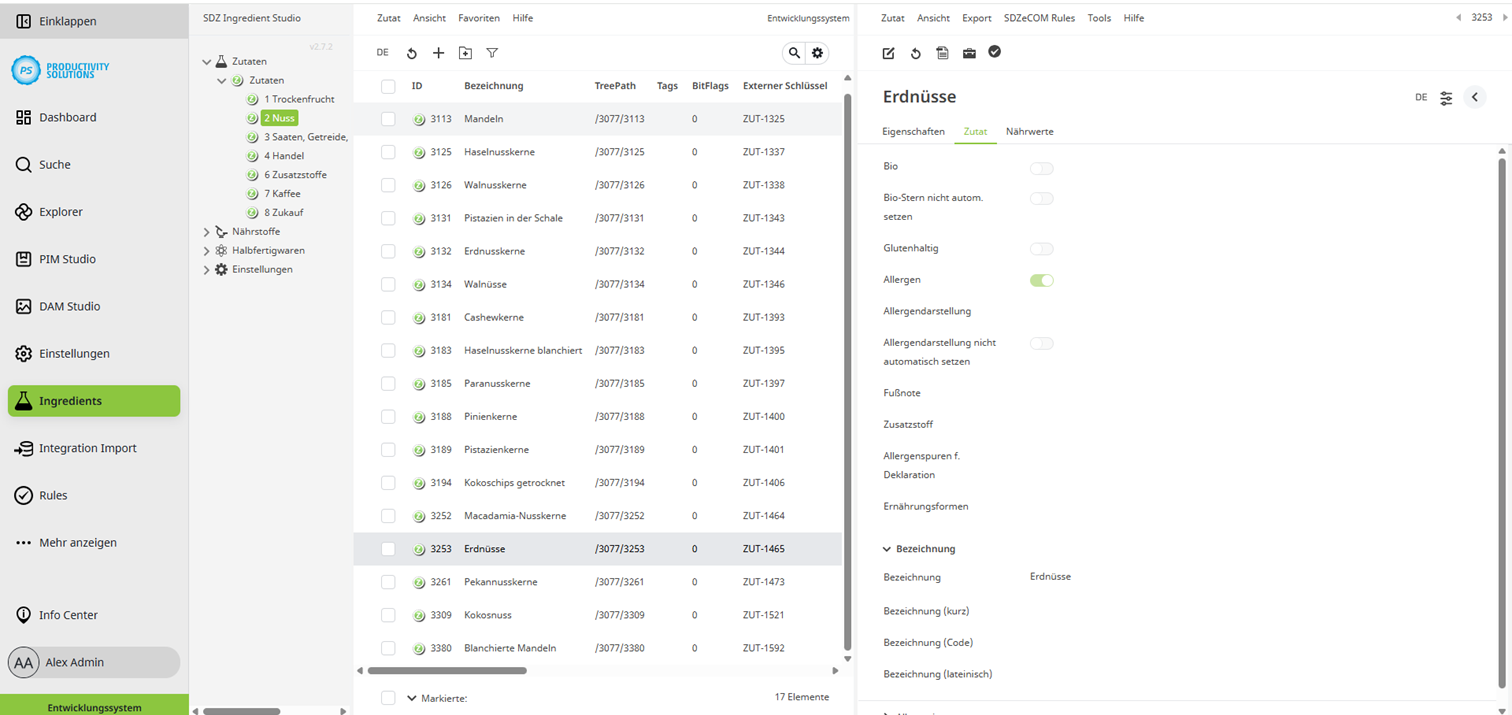Viewport: 1512px width, 715px height.
Task: Expand the Halbfertigwaren tree branch
Action: pyautogui.click(x=207, y=250)
